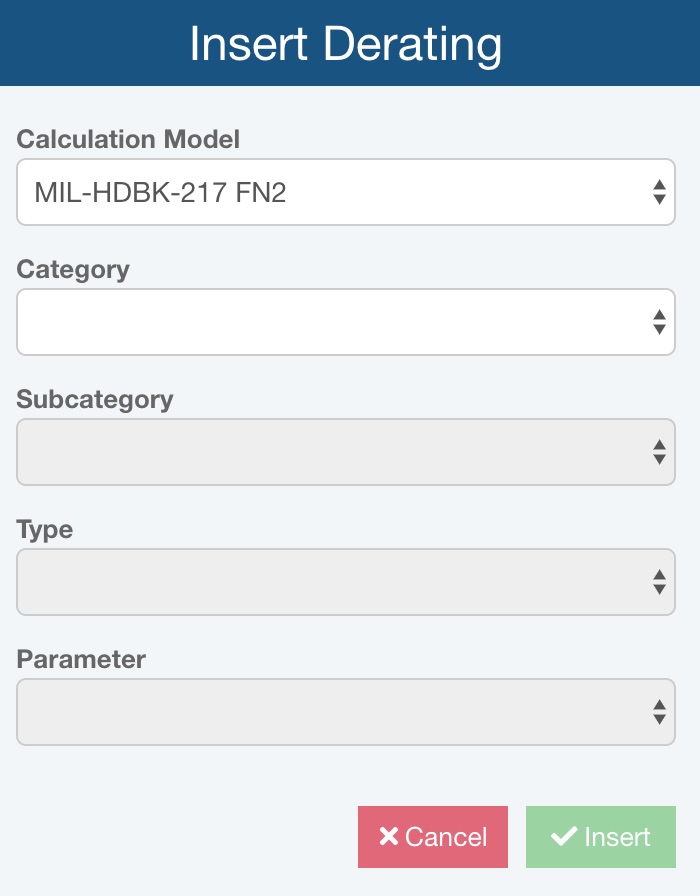Click the Parameter field label

pyautogui.click(x=81, y=659)
